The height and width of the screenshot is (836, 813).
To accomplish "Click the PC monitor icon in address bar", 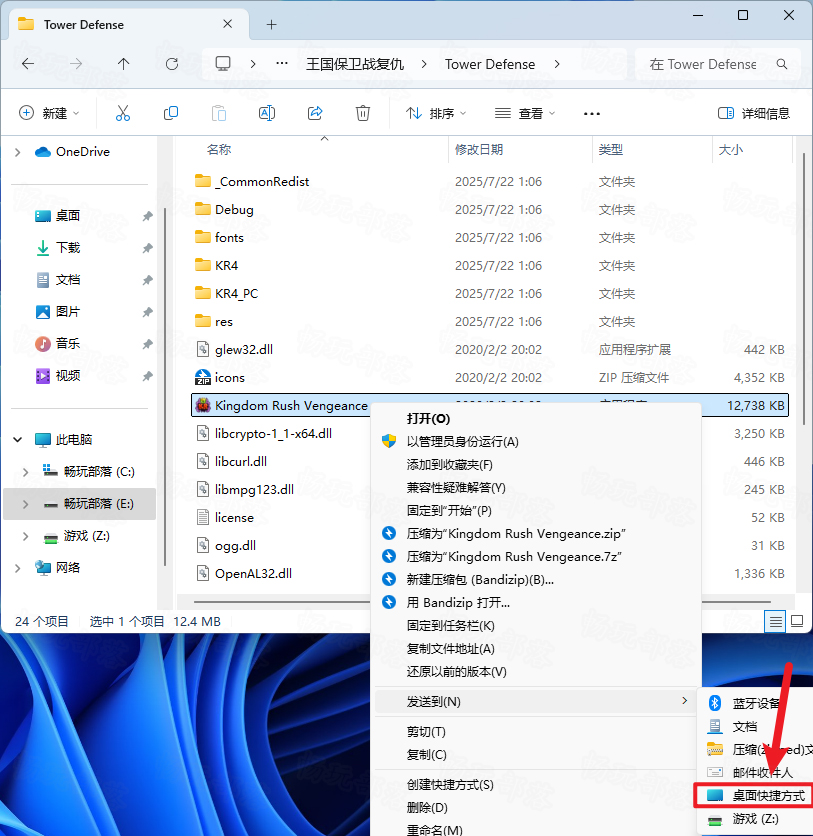I will pos(223,64).
